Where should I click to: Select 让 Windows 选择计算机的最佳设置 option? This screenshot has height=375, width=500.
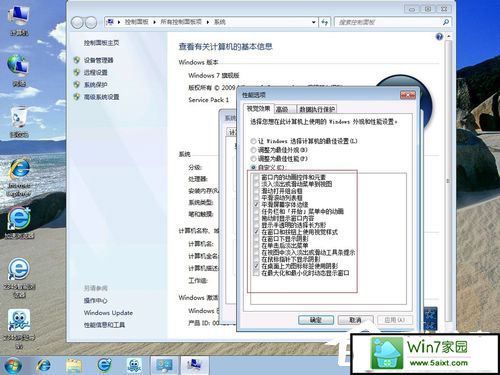(254, 141)
